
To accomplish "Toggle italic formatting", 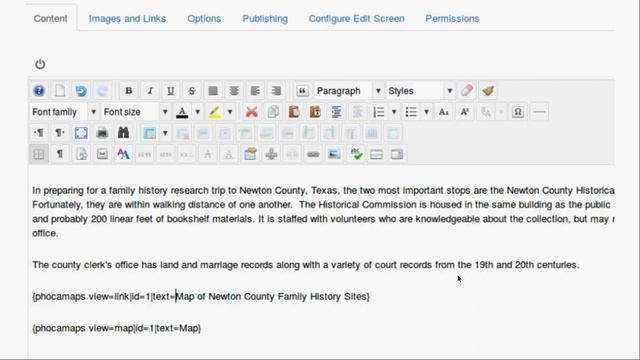I will coord(150,91).
